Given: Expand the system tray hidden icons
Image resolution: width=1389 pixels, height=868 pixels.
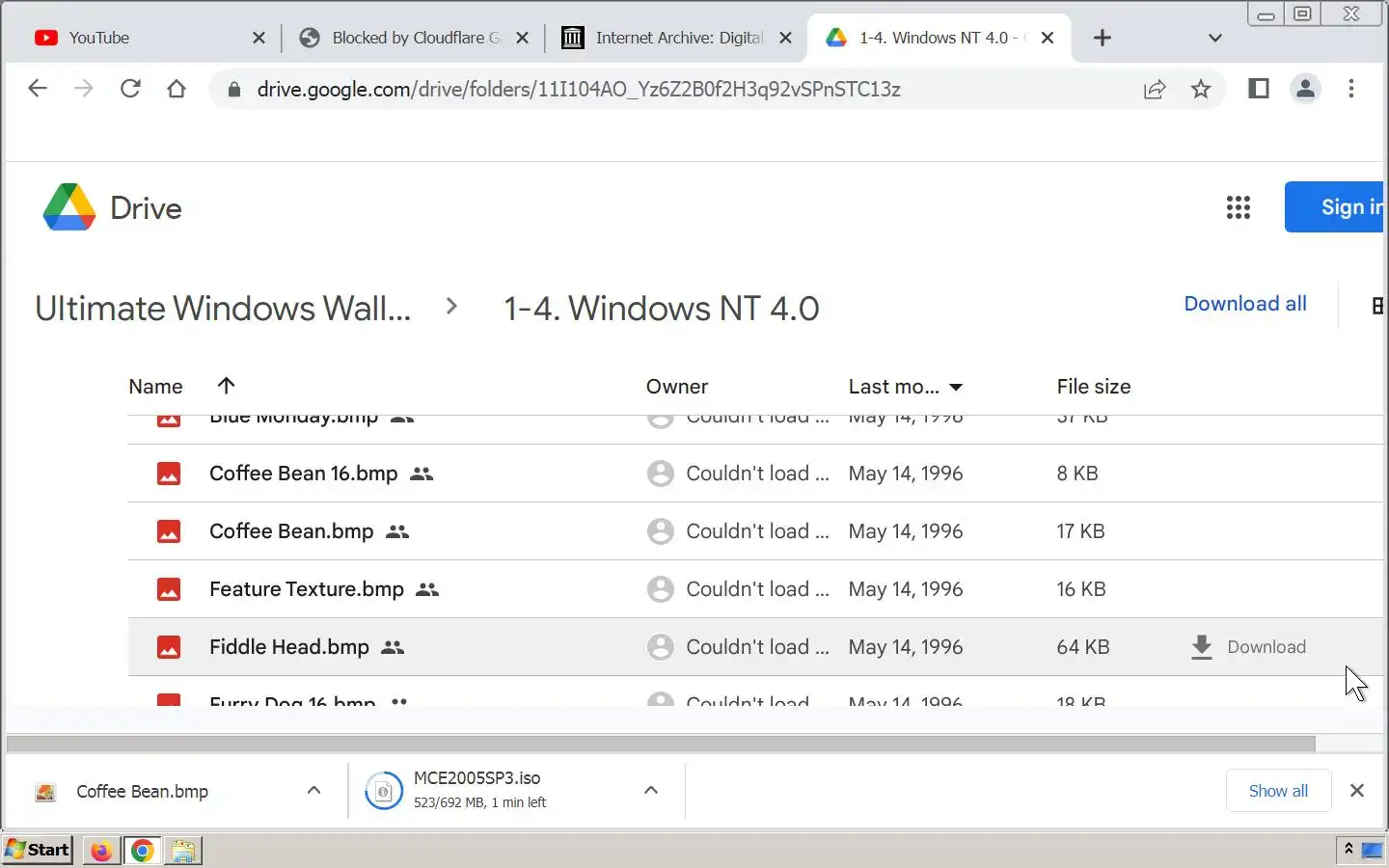Looking at the screenshot, I should click(1348, 849).
